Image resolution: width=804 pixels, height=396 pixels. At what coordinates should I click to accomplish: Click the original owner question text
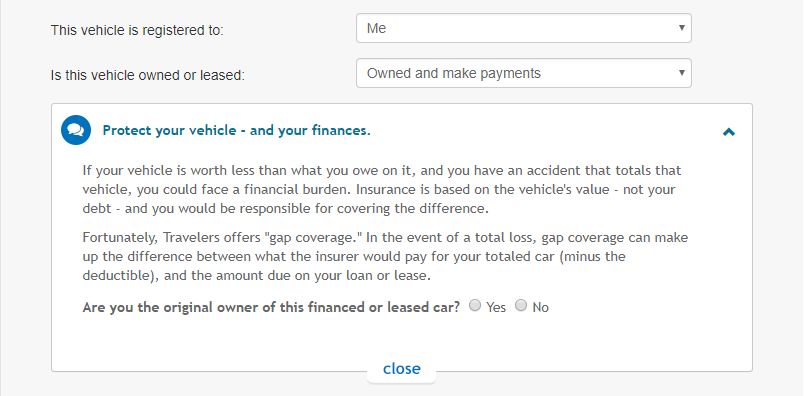coord(271,307)
